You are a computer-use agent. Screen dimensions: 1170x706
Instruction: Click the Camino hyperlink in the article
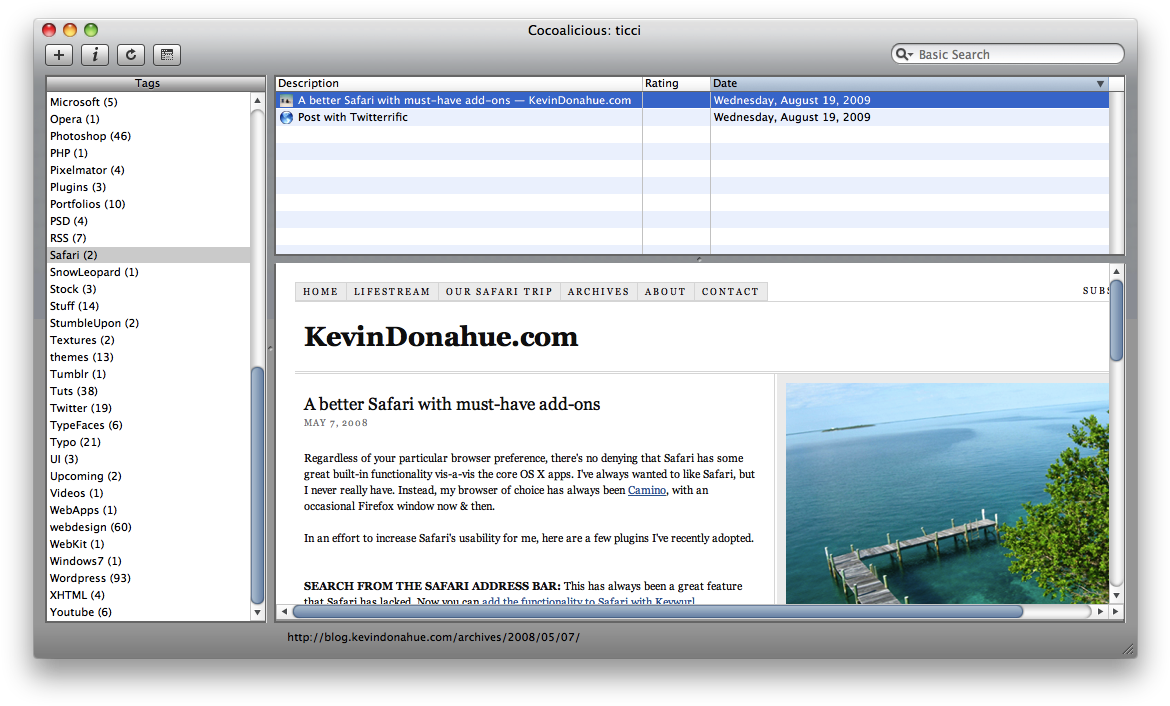(647, 490)
